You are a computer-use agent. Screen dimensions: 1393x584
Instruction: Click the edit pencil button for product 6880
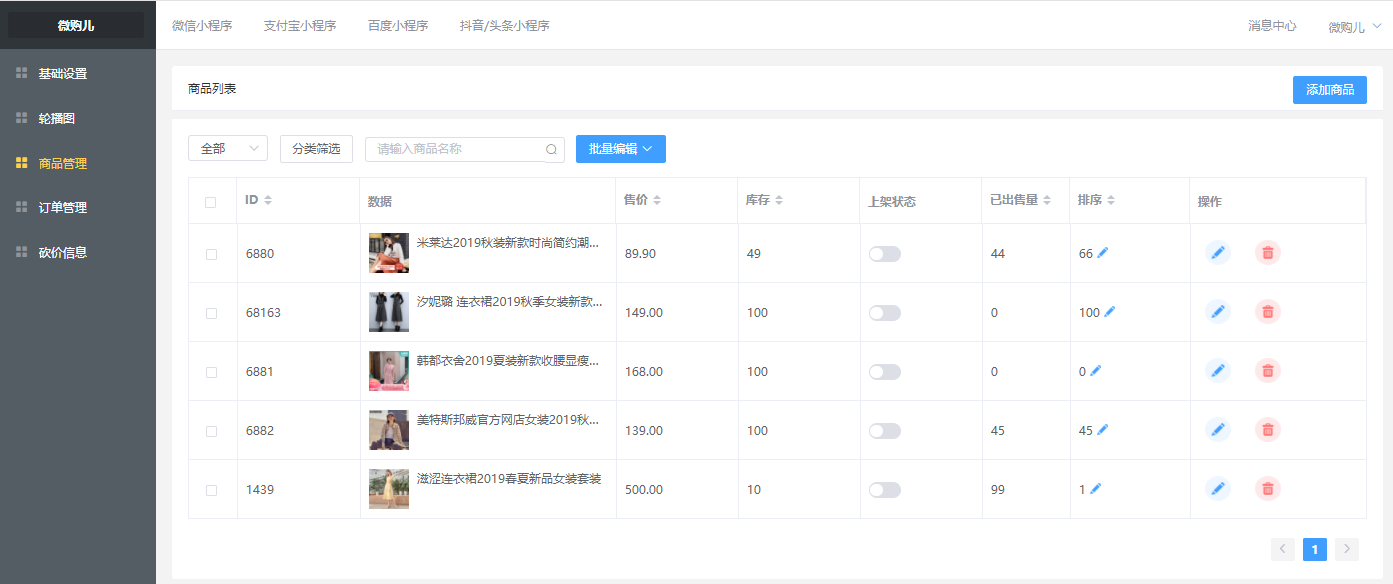point(1218,253)
